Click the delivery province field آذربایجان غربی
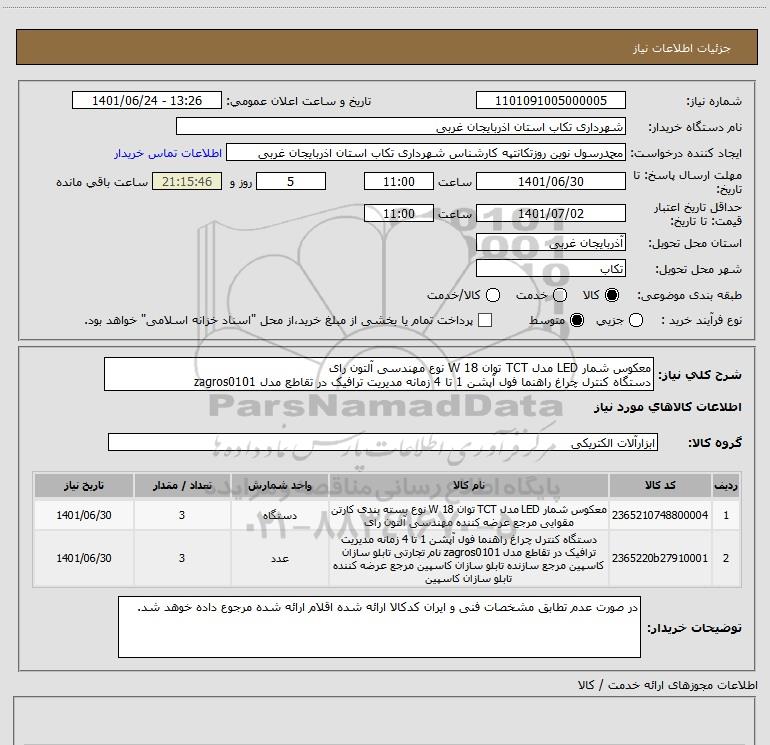The height and width of the screenshot is (745, 770). [550, 243]
